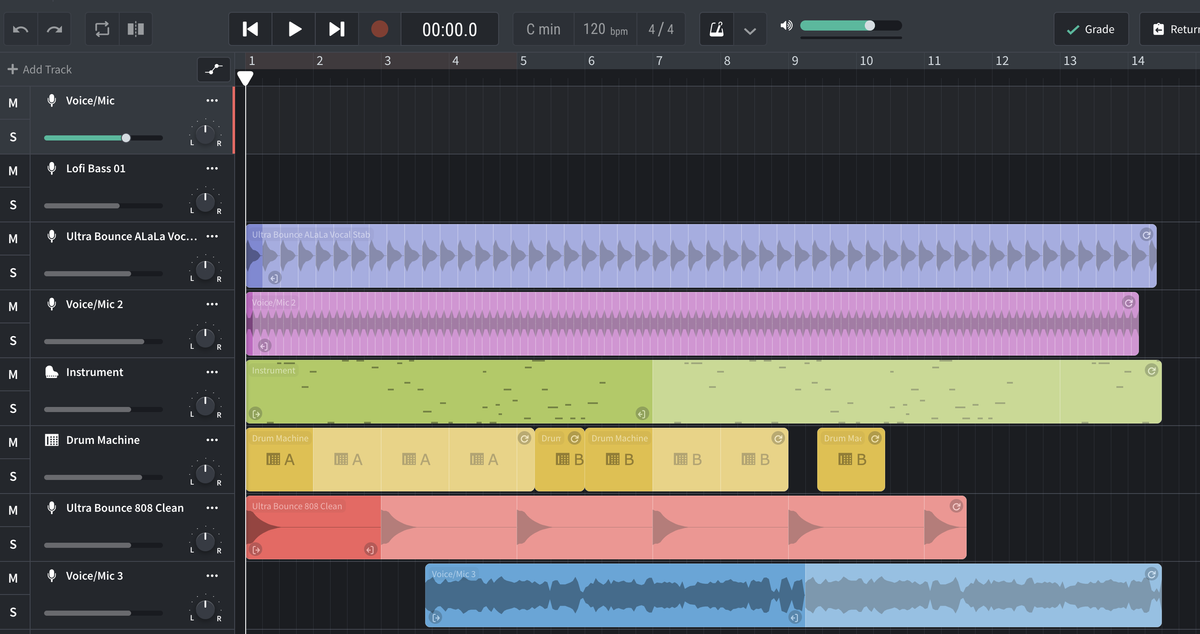
Task: Solo the Voice/Mic track
Action: [x=13, y=137]
